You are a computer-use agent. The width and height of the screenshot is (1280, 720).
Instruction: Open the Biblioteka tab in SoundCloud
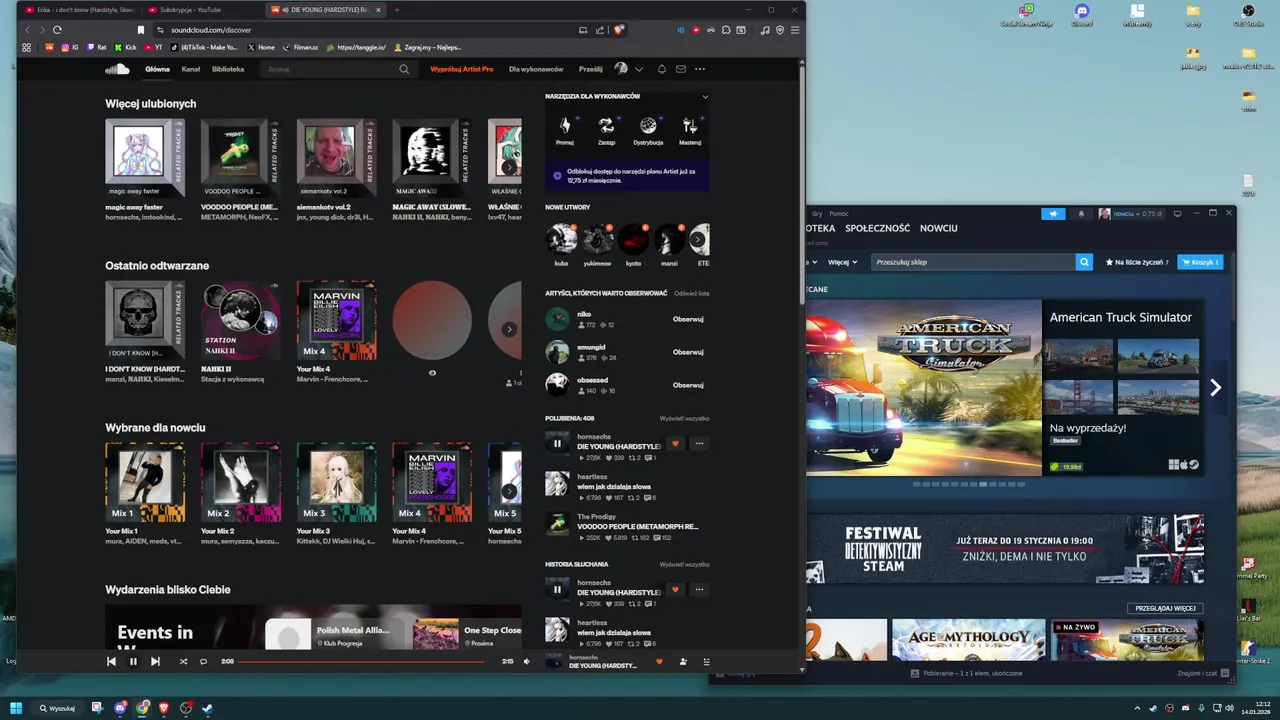coord(228,69)
